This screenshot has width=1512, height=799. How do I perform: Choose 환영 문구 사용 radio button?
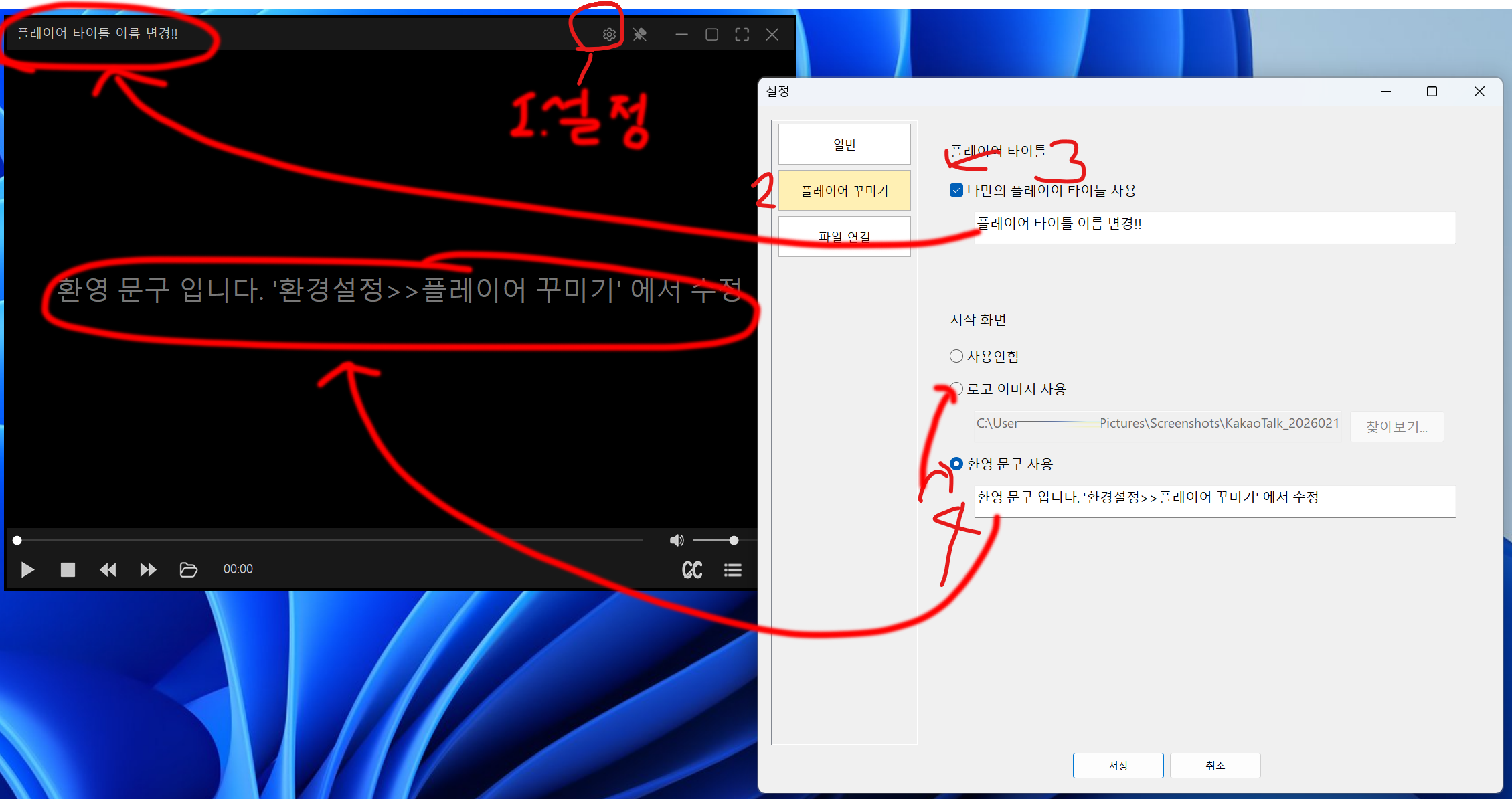point(956,464)
